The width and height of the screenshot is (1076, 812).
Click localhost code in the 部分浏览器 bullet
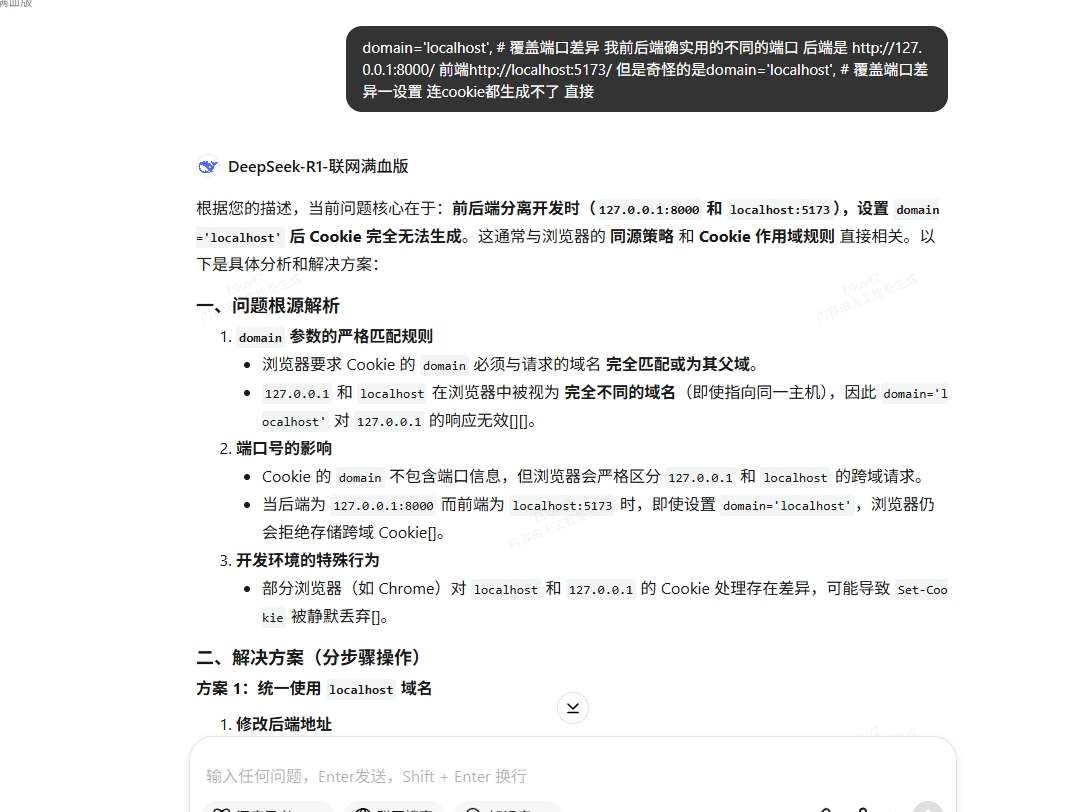(506, 590)
